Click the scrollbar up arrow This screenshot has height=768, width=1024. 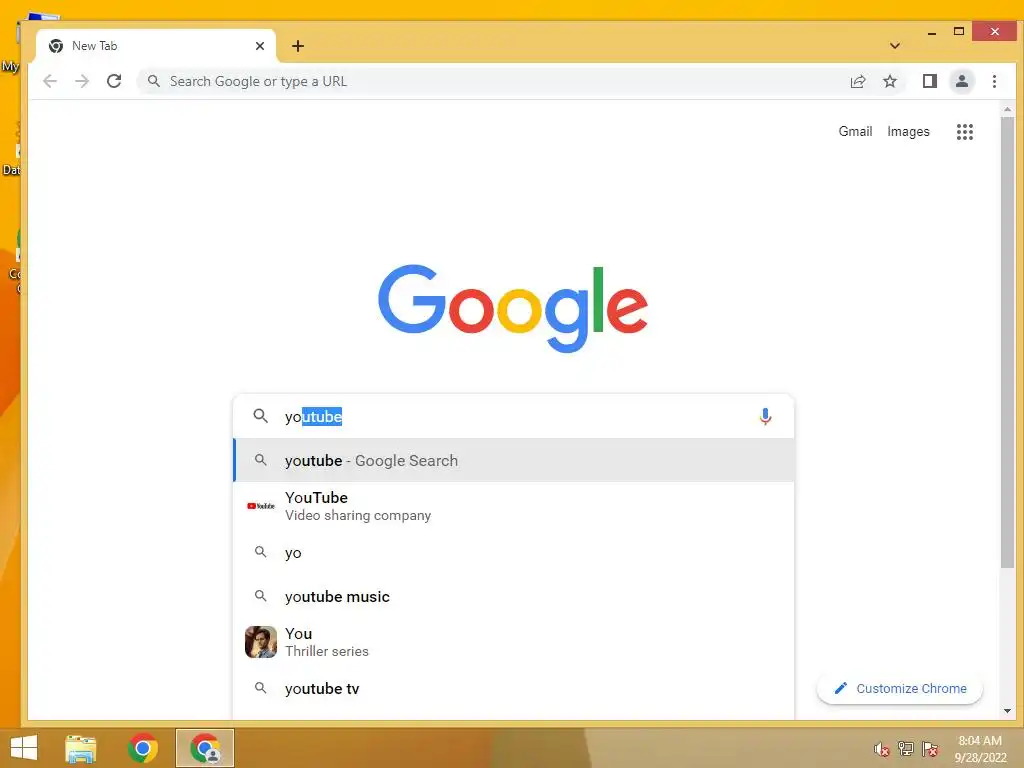1007,110
